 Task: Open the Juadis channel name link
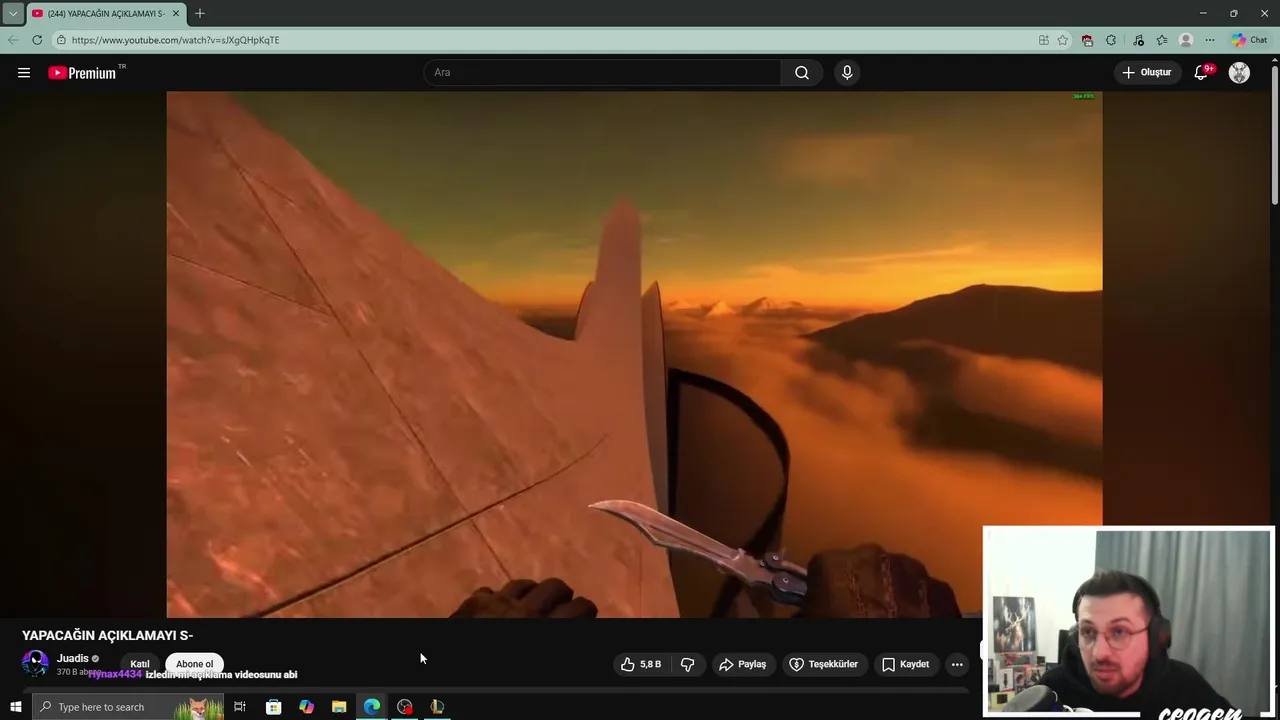point(73,658)
